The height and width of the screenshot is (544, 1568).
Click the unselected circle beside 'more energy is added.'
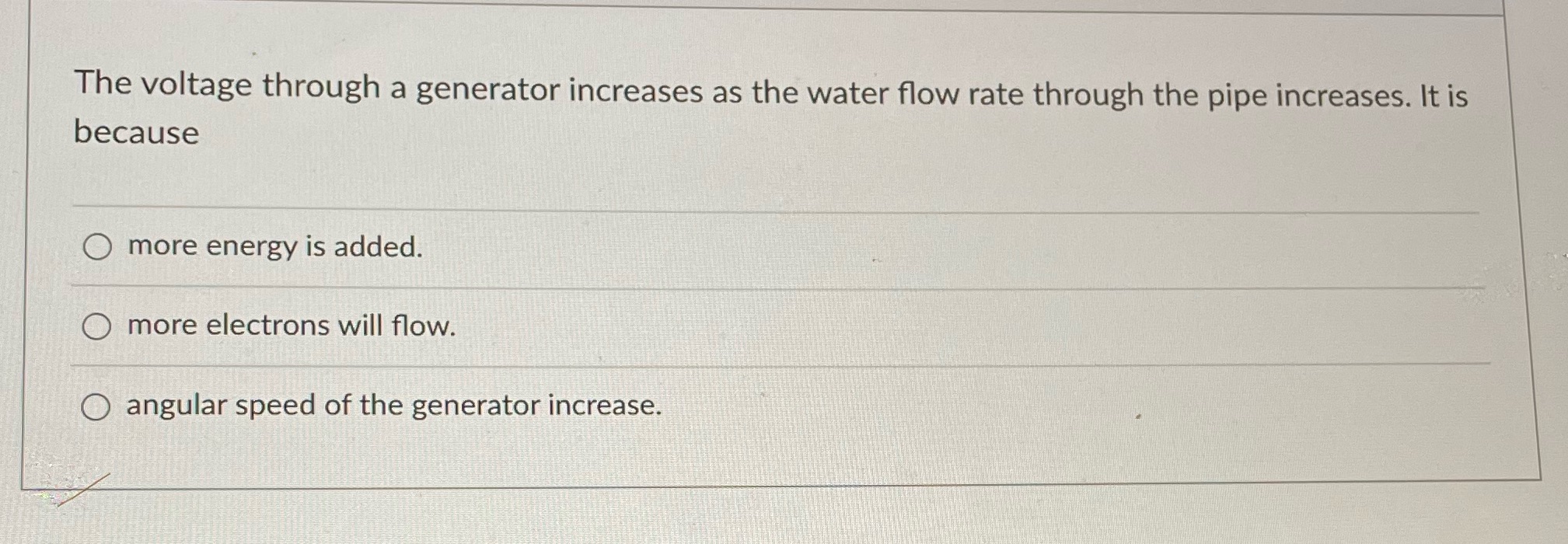(99, 247)
